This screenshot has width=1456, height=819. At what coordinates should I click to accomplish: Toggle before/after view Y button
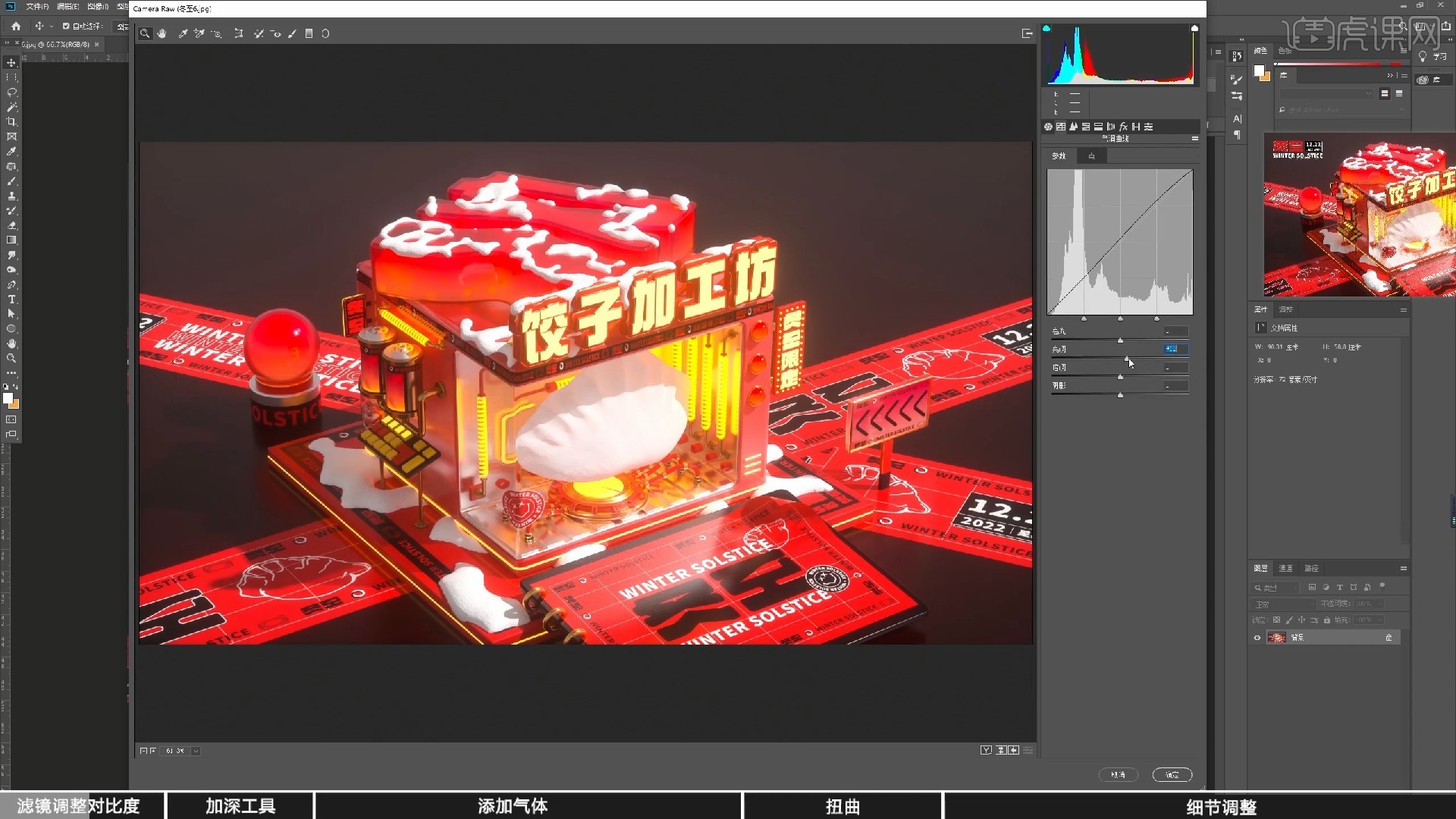tap(986, 750)
